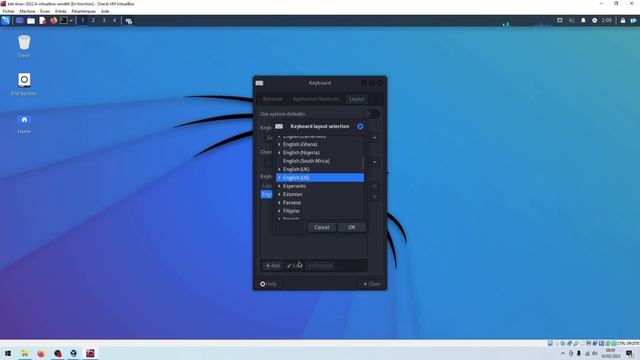The height and width of the screenshot is (360, 640).
Task: Select English (UK) layout
Action: pos(320,169)
